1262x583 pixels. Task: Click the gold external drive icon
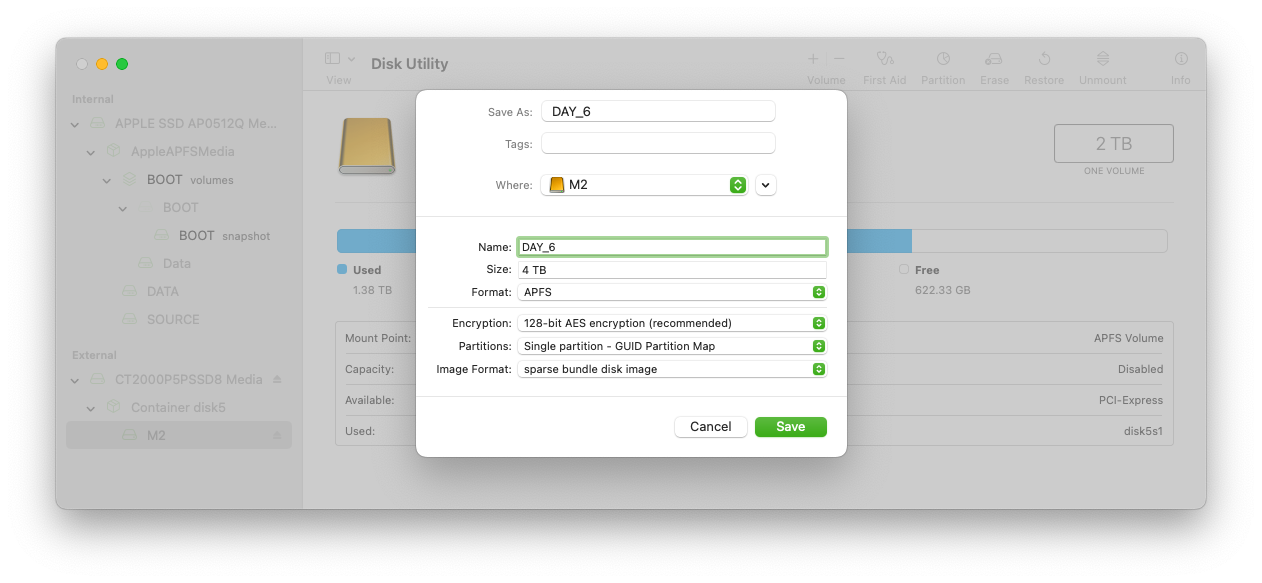tap(366, 146)
